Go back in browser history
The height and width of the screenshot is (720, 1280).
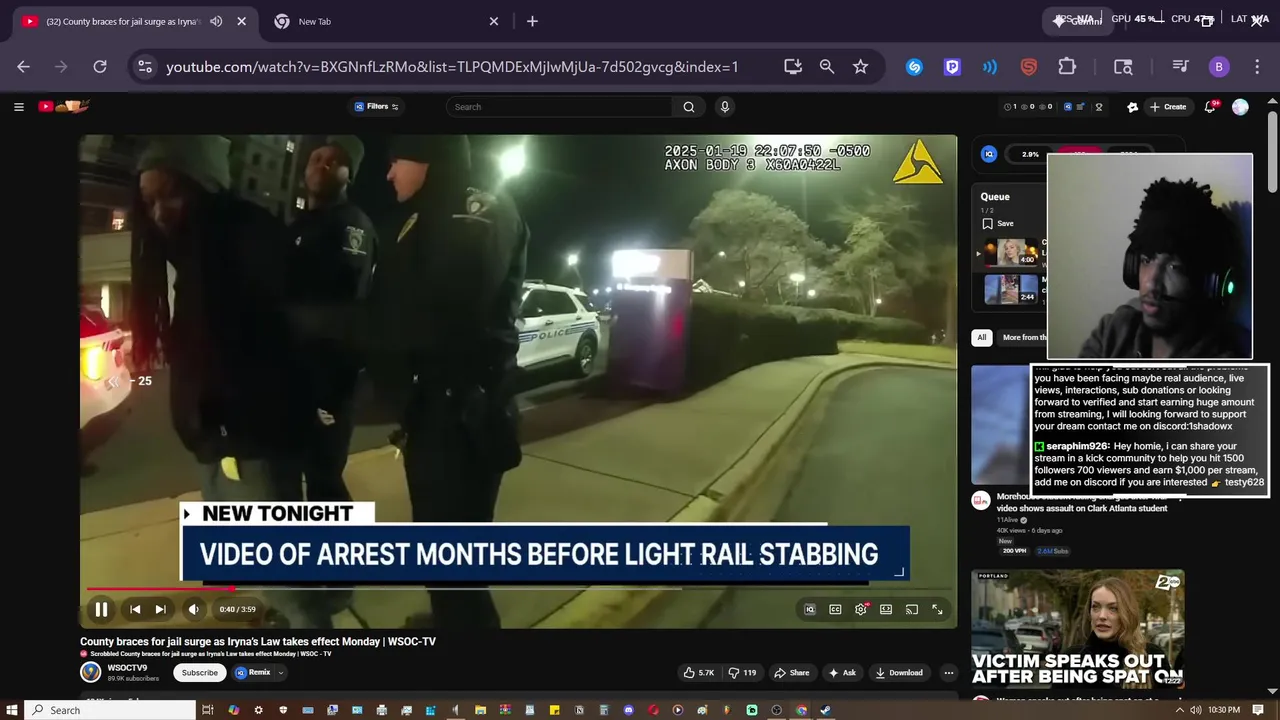point(24,66)
